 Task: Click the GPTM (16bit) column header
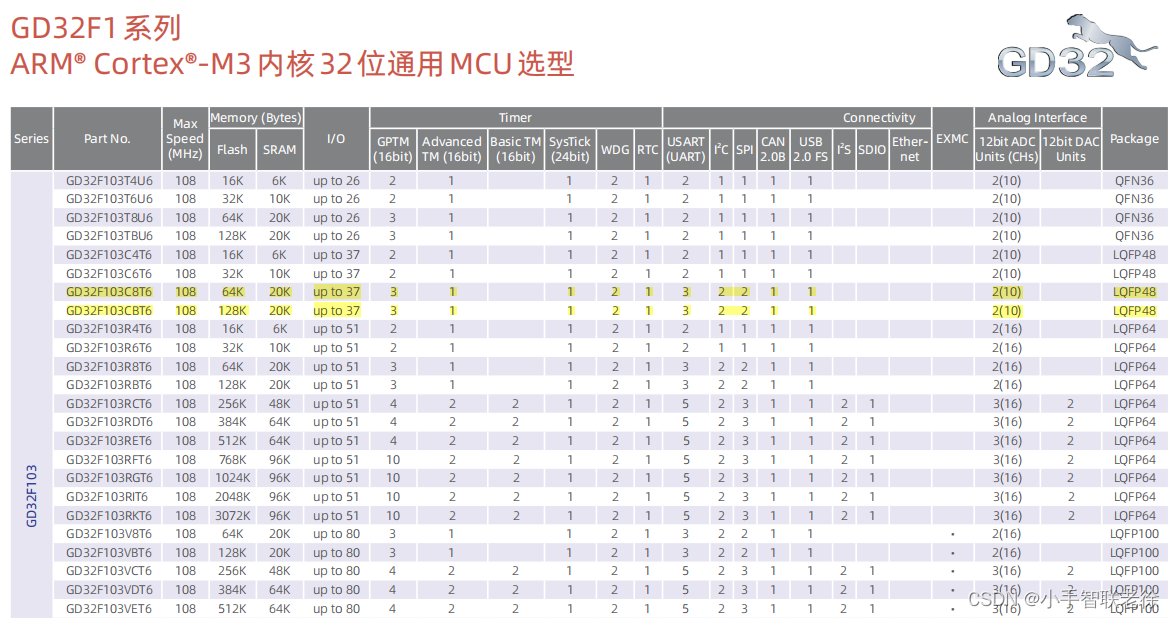click(x=393, y=149)
